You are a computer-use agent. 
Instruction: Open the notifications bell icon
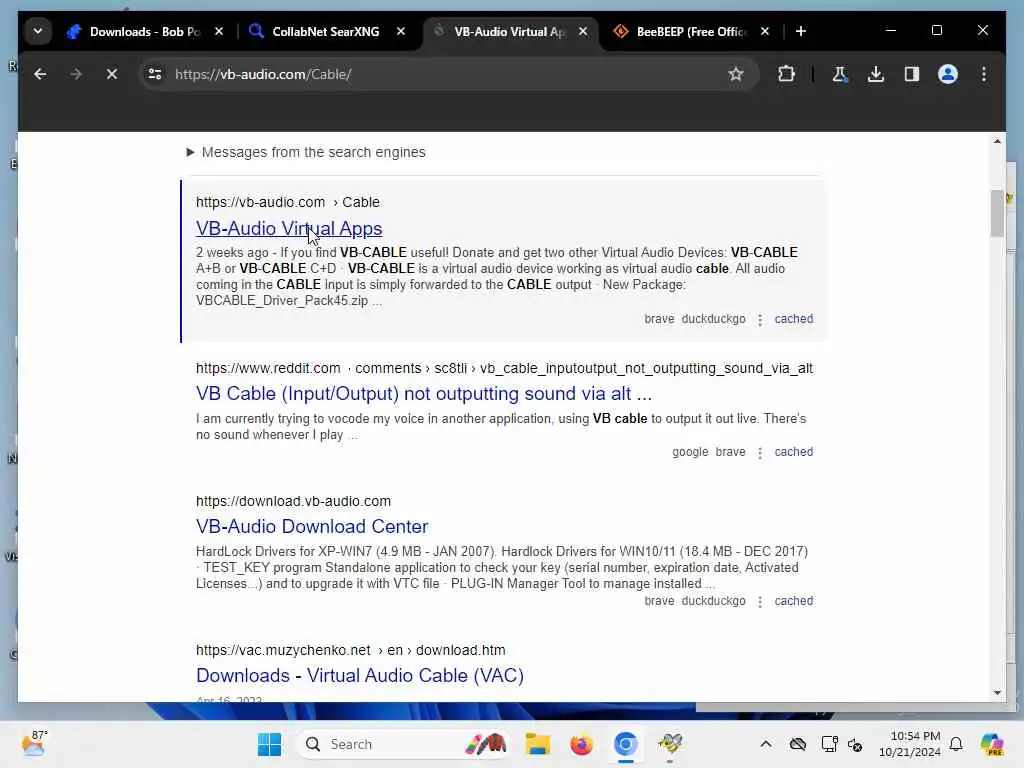(x=956, y=744)
